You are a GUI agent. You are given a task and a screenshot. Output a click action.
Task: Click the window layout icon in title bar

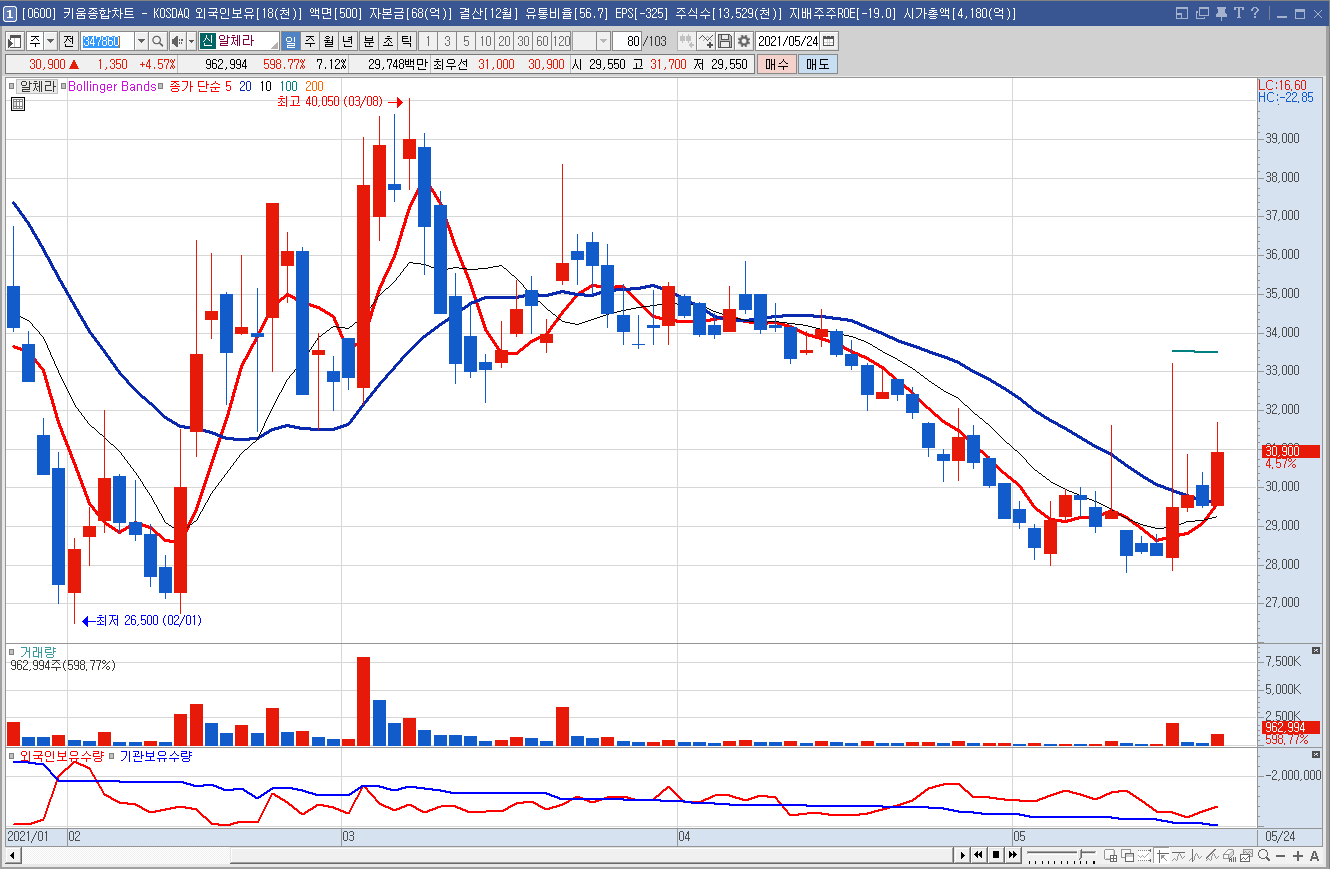1182,14
